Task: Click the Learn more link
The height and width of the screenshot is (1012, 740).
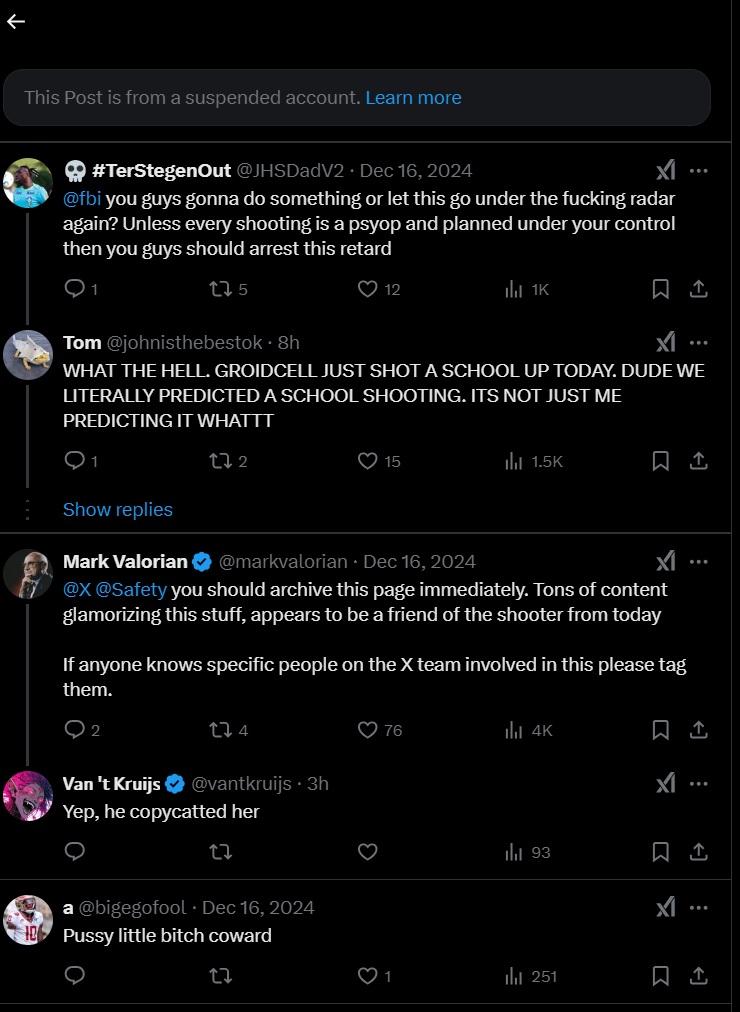Action: (x=413, y=98)
